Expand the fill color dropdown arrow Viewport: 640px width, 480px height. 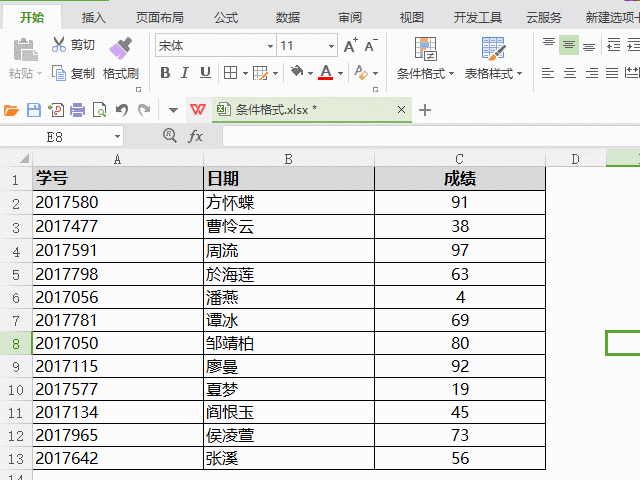tap(310, 73)
